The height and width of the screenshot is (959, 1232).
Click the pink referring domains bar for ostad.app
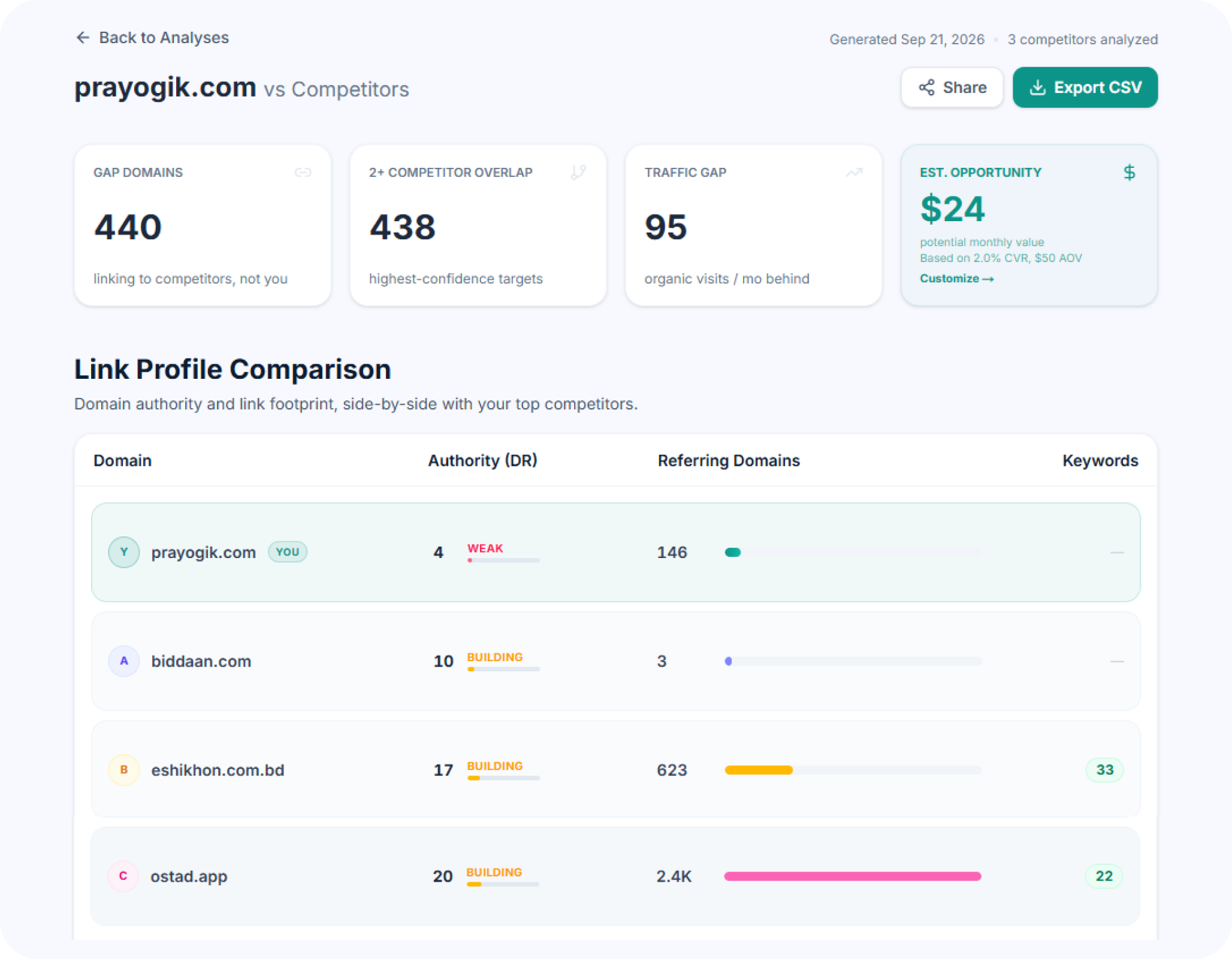tap(853, 876)
